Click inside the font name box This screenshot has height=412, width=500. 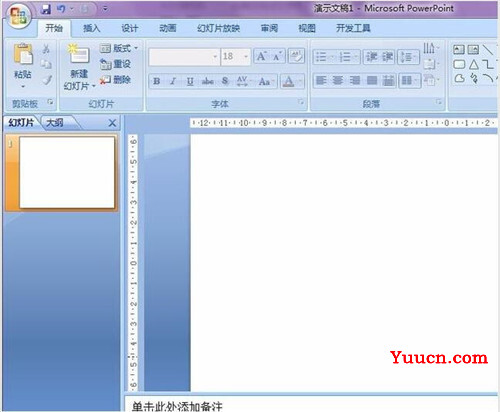[181, 57]
